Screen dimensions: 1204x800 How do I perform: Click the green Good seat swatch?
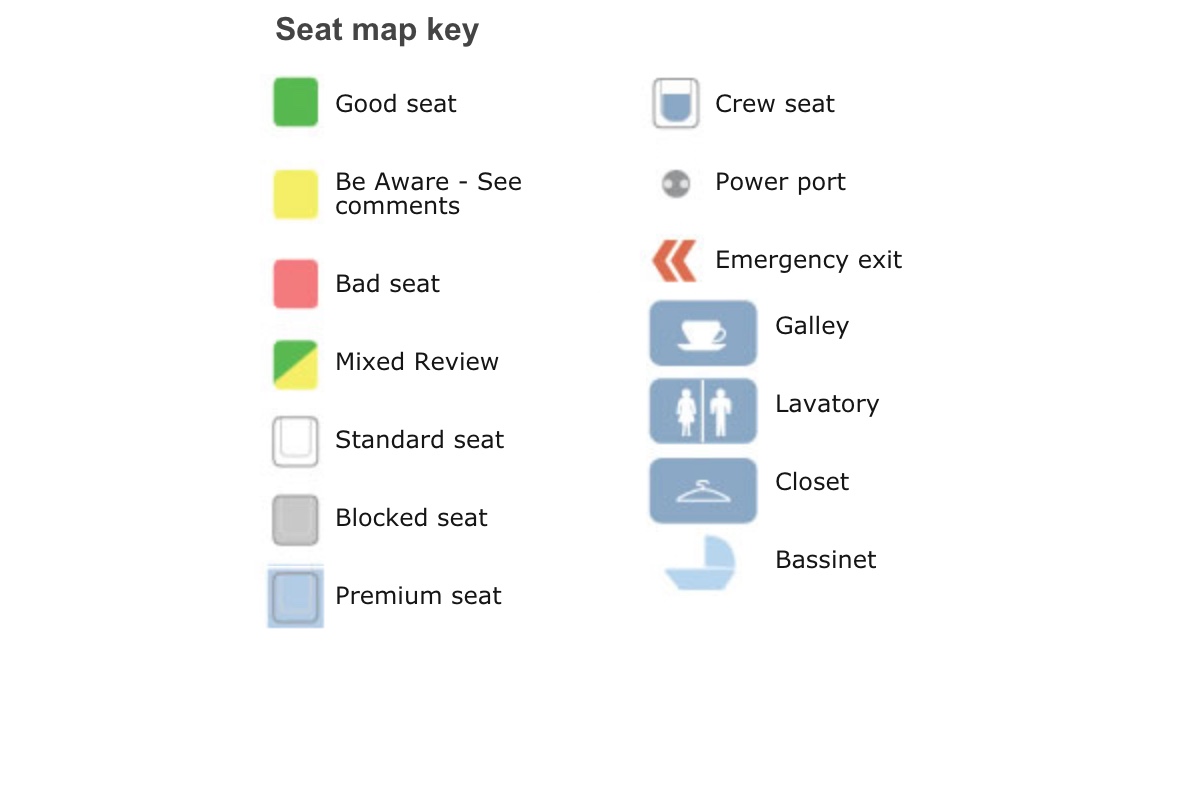tap(296, 103)
